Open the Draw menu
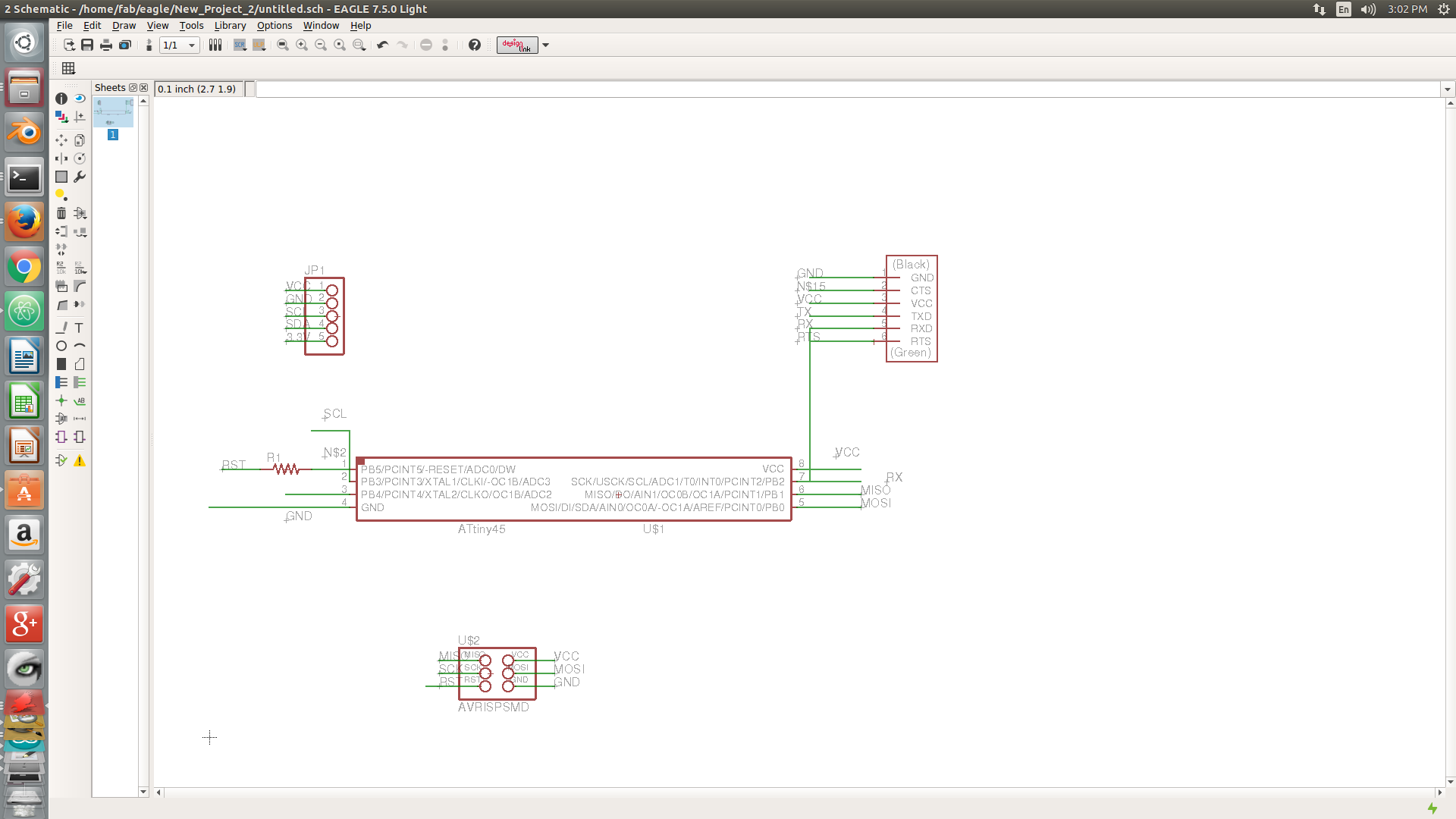The image size is (1456, 819). click(124, 25)
